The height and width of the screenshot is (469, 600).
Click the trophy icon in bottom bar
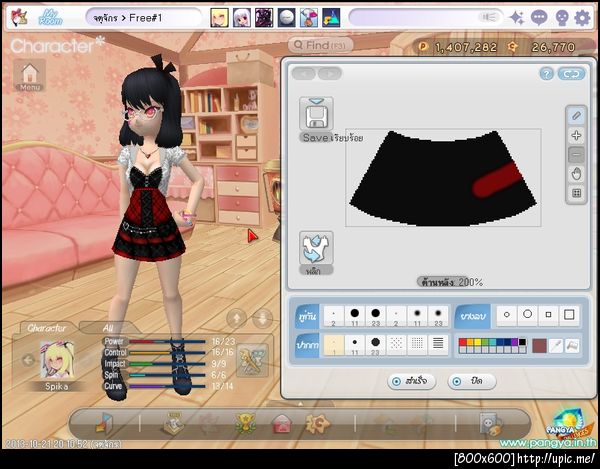(x=245, y=423)
